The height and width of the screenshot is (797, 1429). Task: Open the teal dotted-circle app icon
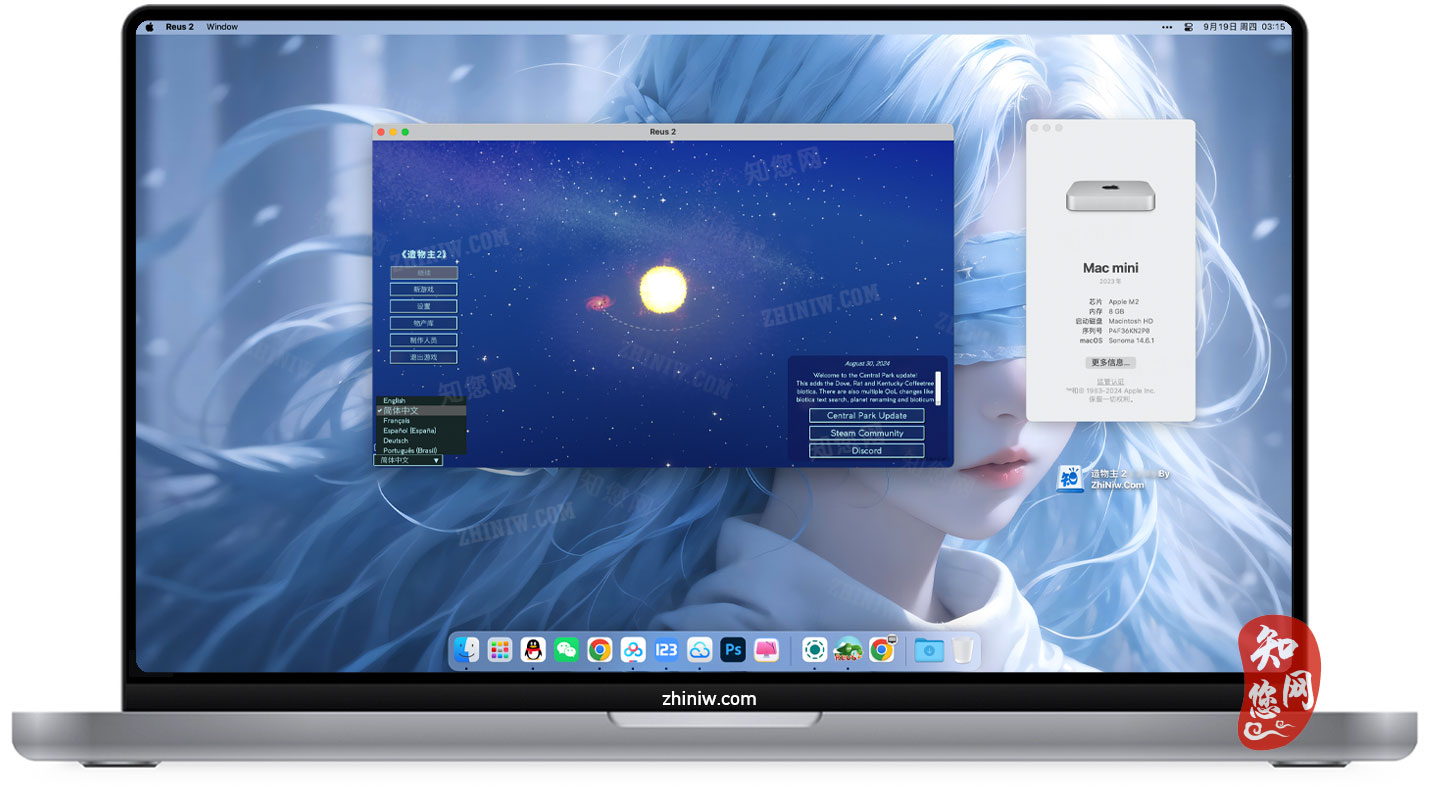coord(815,650)
